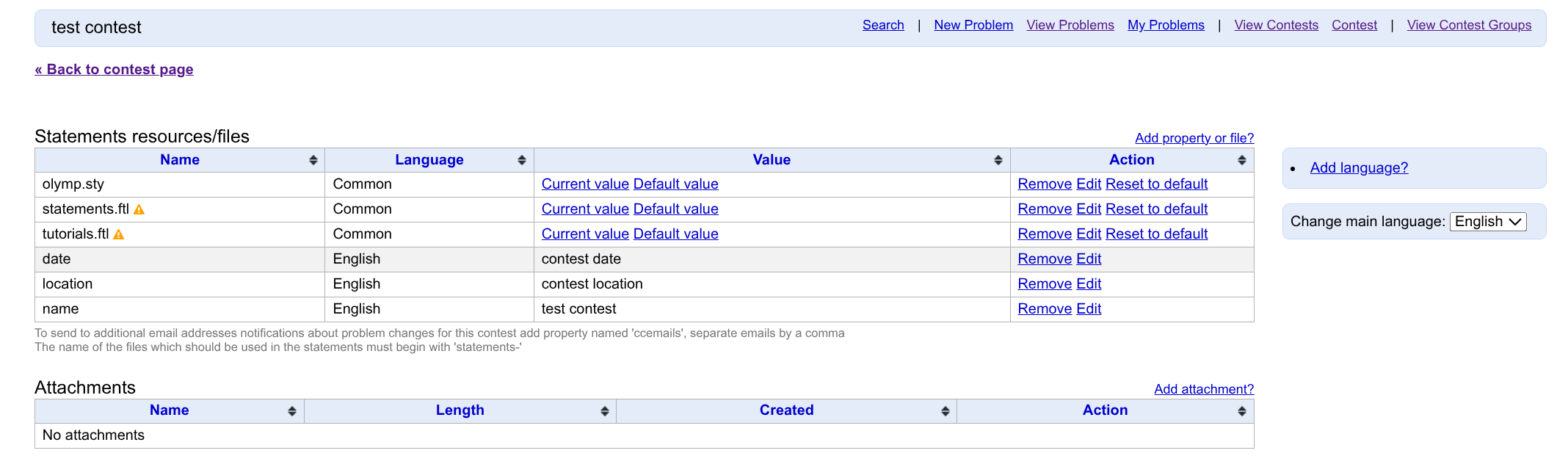Remove the olymp.sty resource
The image size is (1568, 467).
coord(1045,184)
